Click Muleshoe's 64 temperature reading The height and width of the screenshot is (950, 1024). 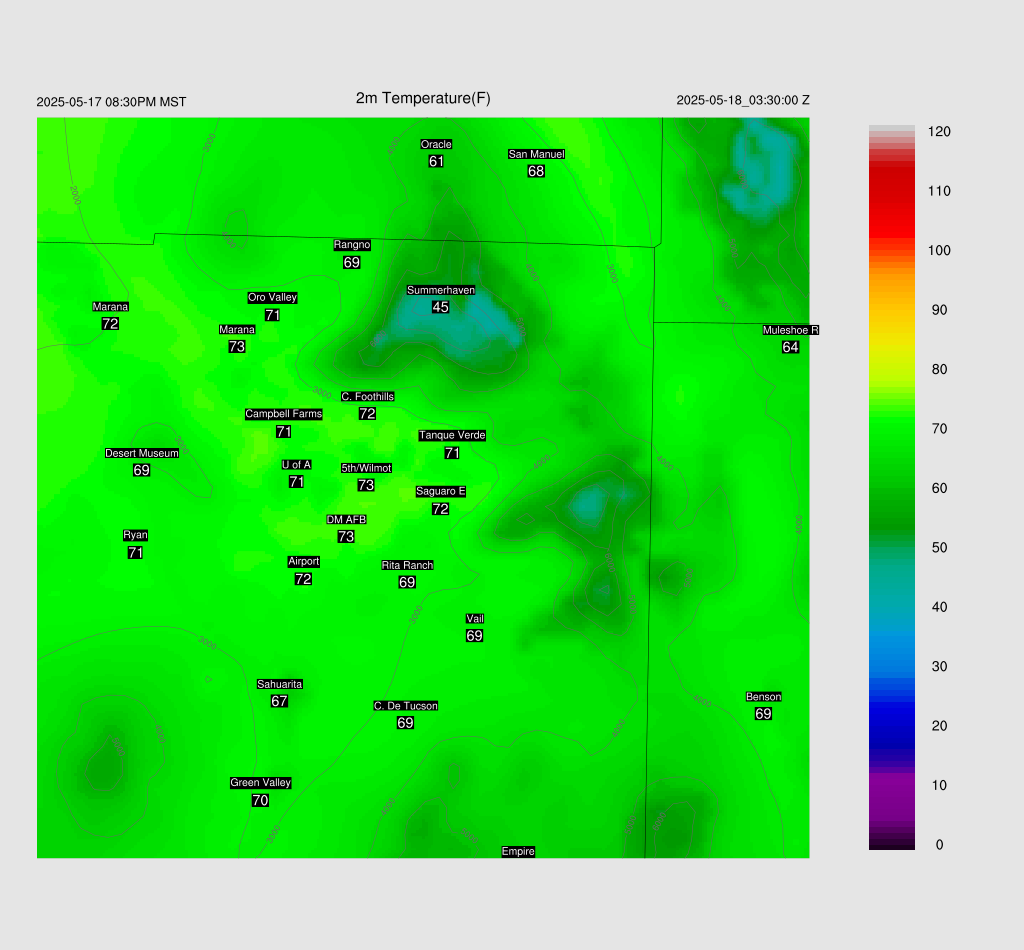point(790,347)
